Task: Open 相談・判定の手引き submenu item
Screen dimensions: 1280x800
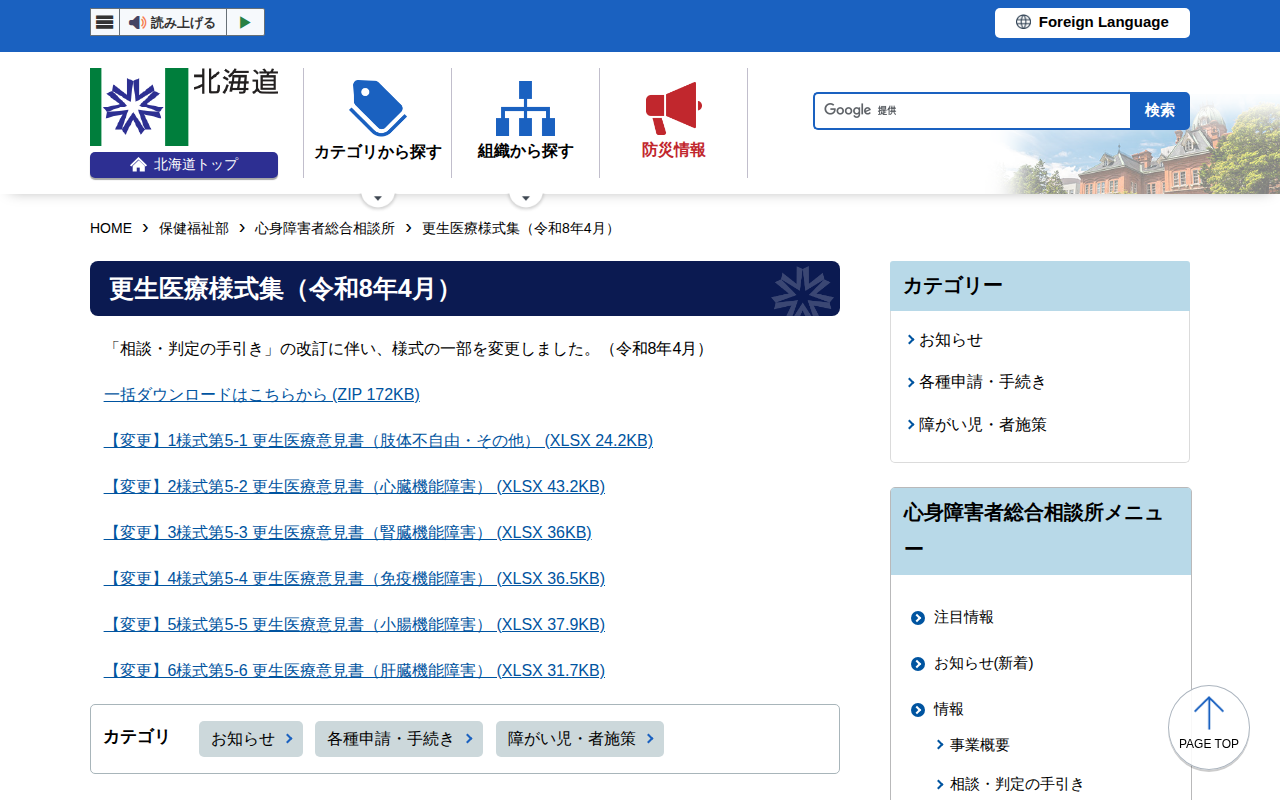Action: pyautogui.click(x=1017, y=784)
